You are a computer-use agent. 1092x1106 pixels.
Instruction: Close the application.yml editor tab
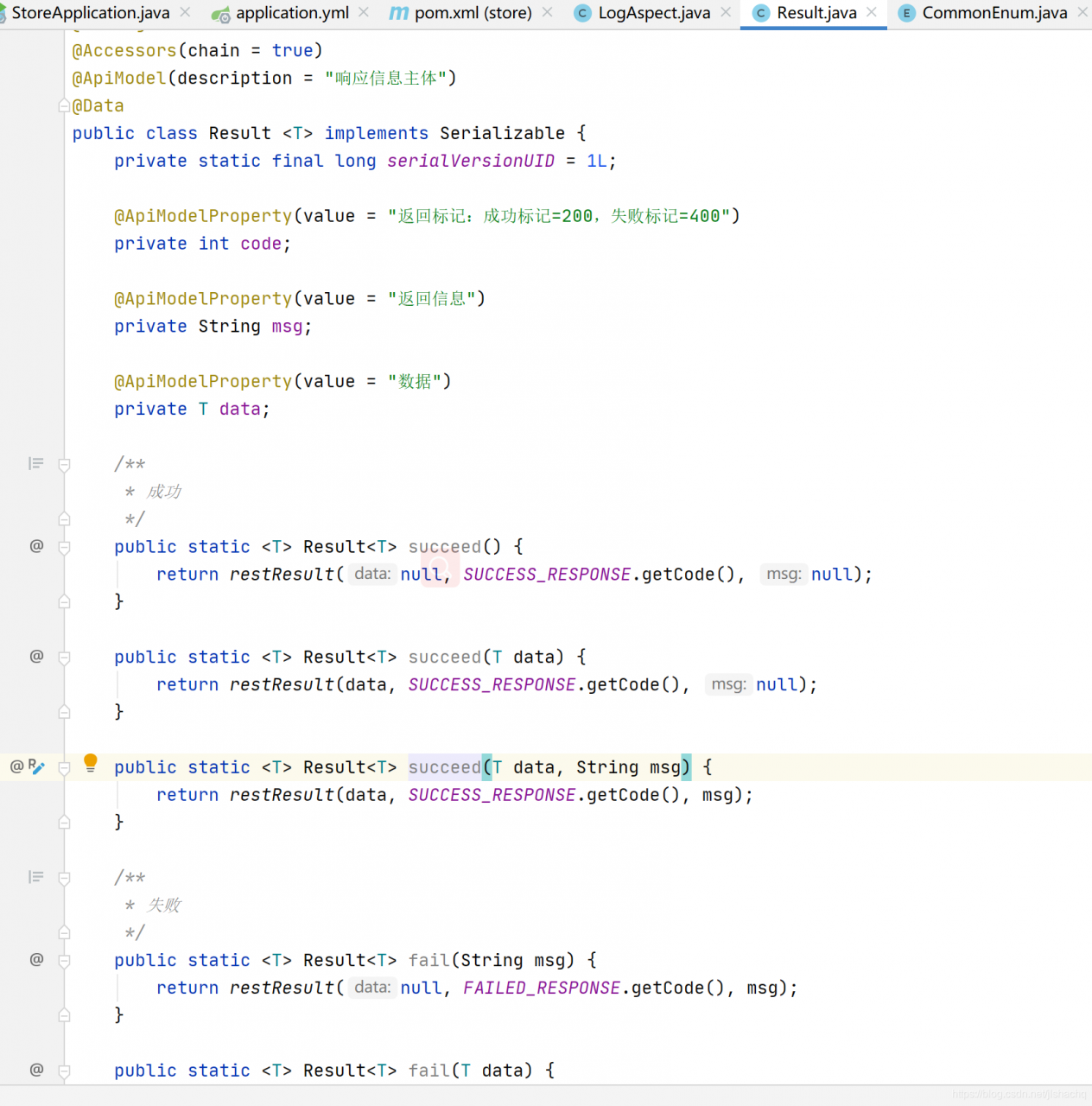(364, 12)
